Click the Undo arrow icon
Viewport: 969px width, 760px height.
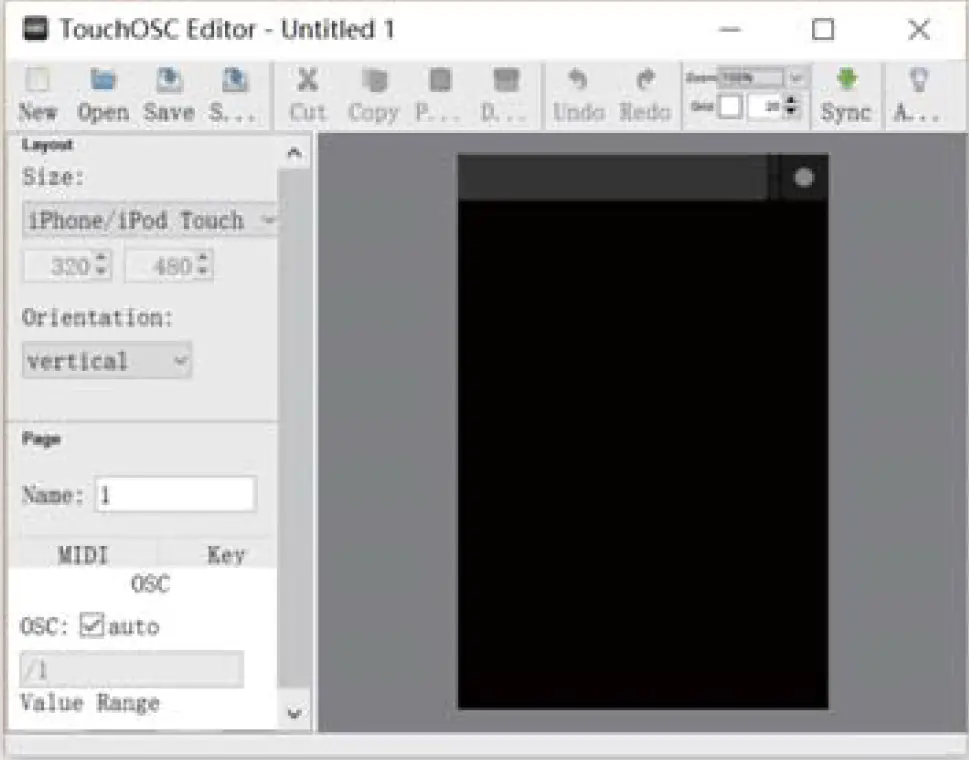tap(578, 80)
